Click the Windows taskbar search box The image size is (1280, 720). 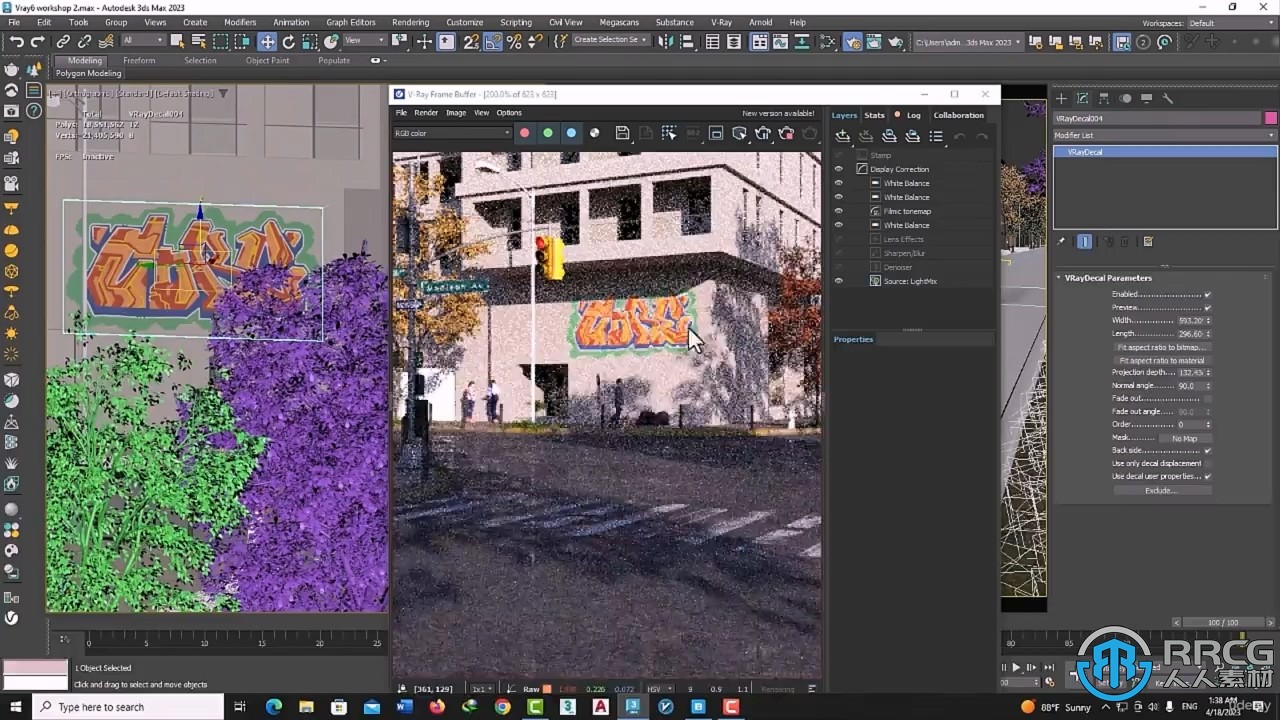click(x=128, y=707)
